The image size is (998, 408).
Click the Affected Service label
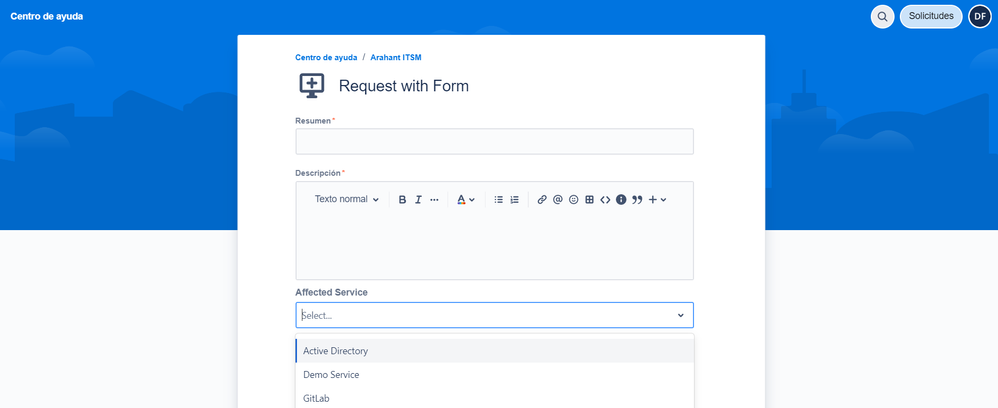(332, 292)
